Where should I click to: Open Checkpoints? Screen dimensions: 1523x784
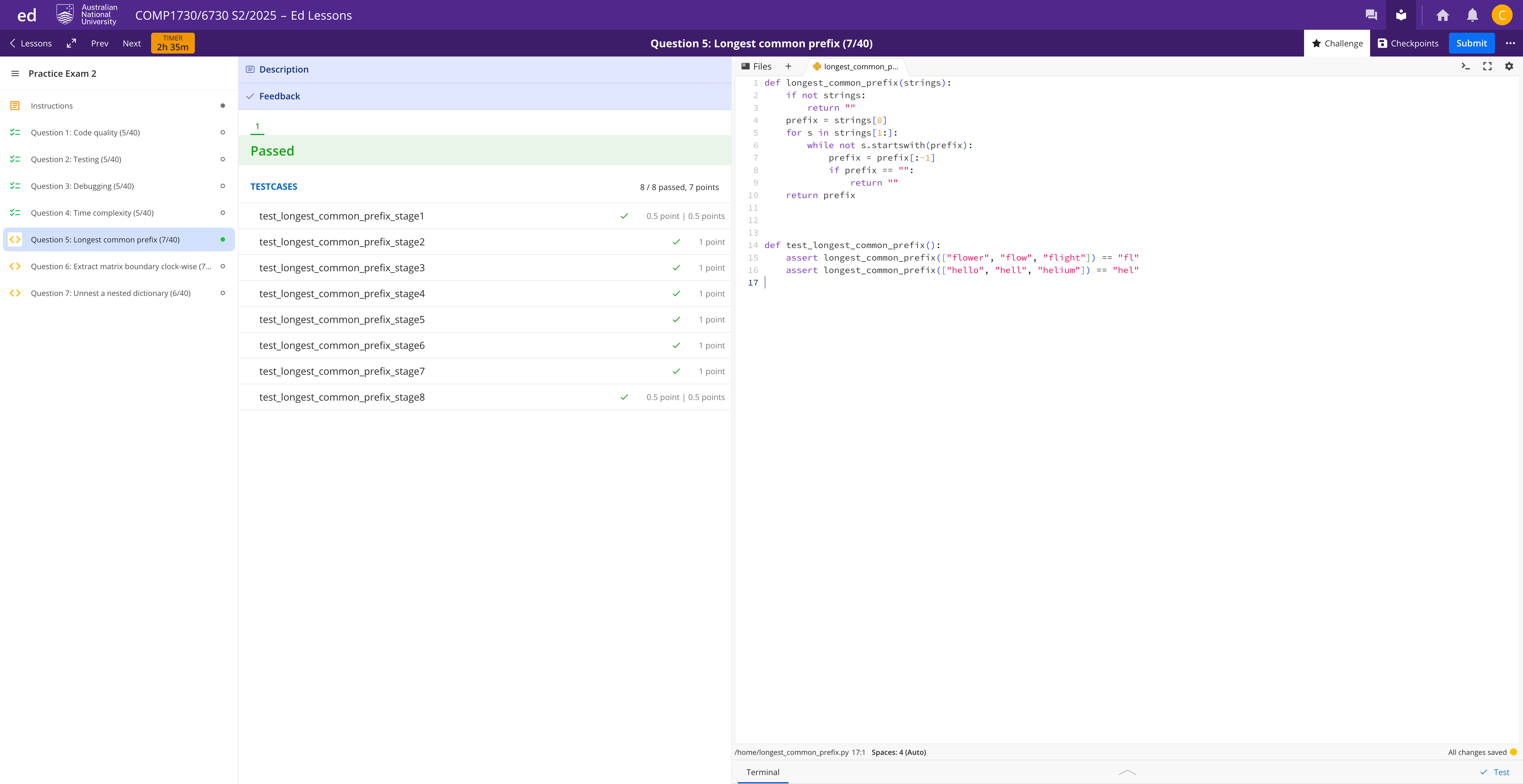pos(1408,43)
